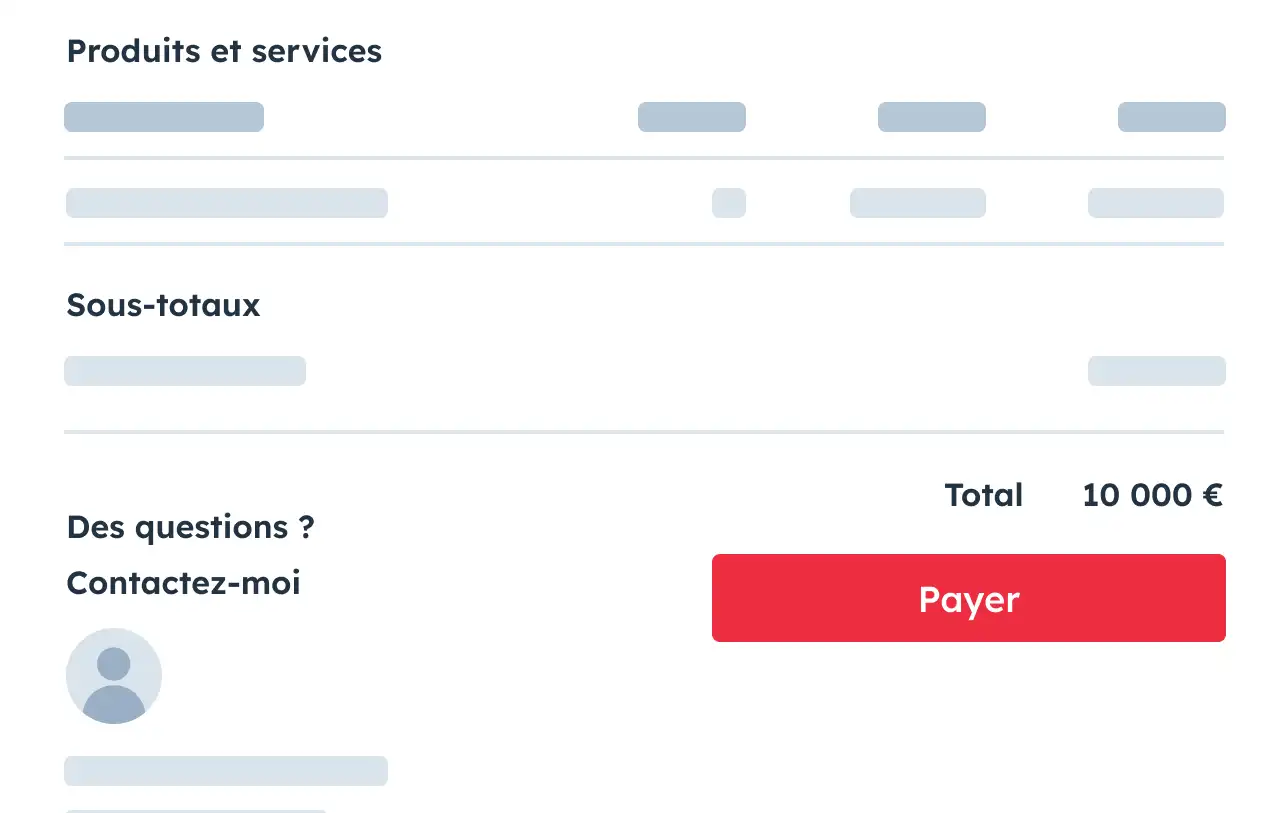Click the third column header placeholder
1280x813 pixels.
coord(932,117)
